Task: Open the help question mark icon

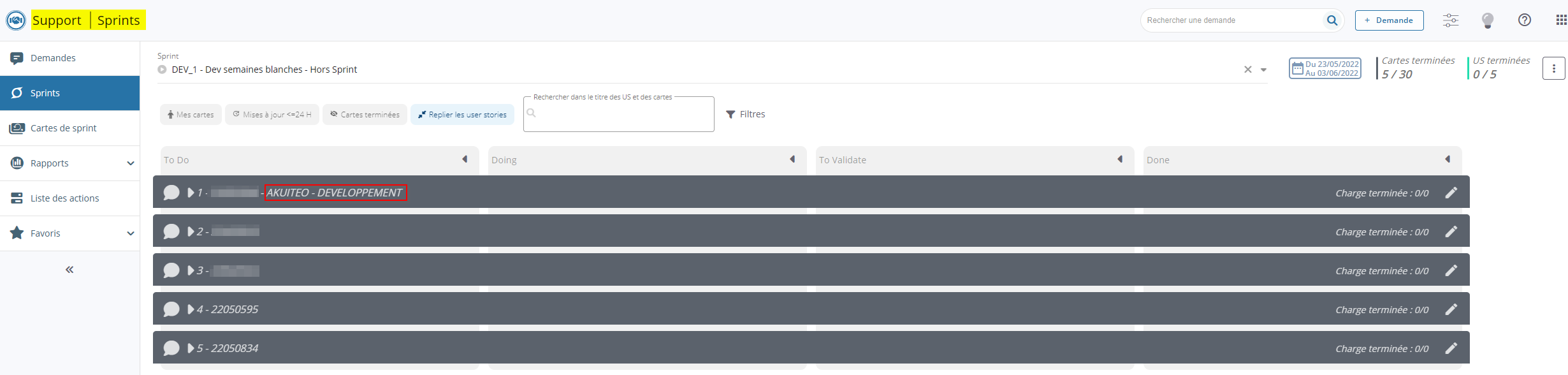Action: 1524,20
